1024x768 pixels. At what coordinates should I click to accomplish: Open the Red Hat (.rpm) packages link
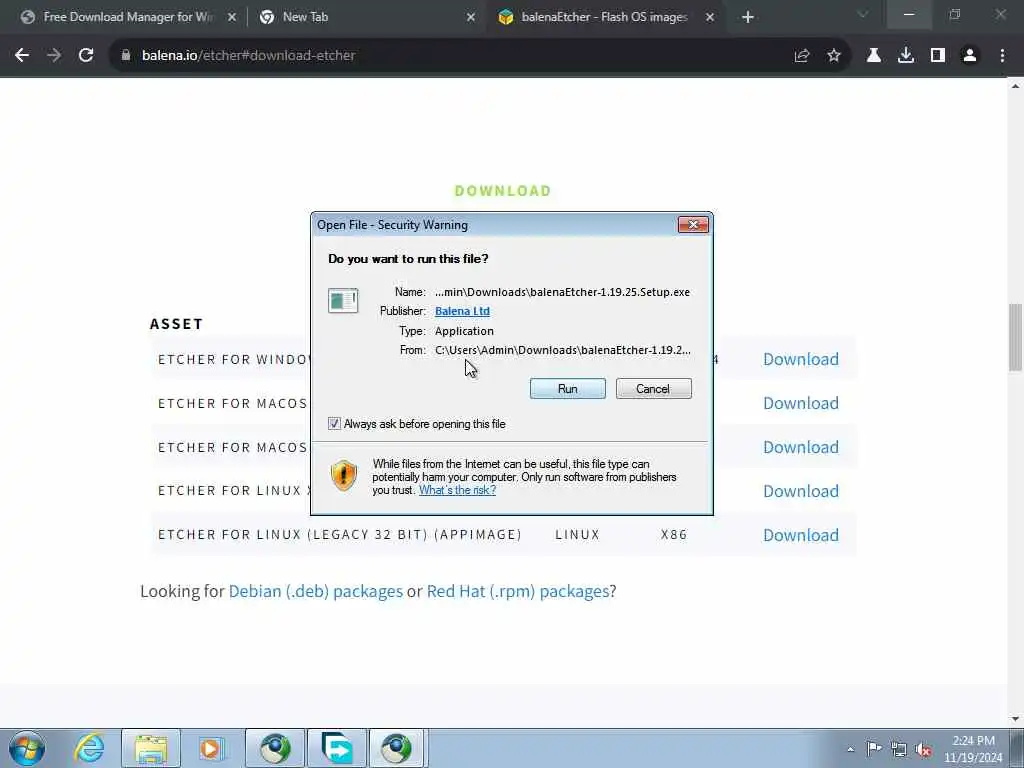point(518,591)
